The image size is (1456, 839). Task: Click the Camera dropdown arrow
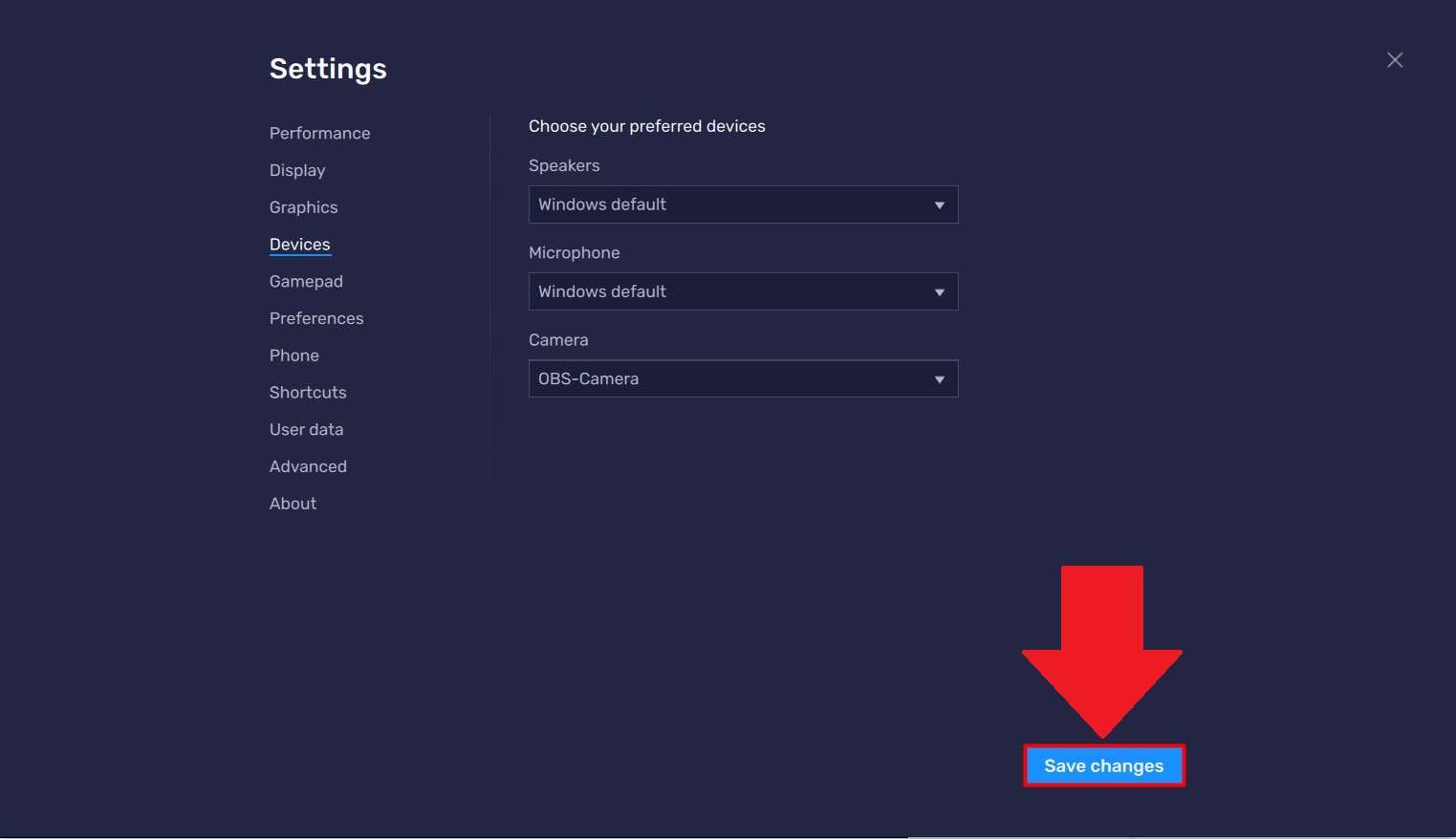click(x=939, y=379)
